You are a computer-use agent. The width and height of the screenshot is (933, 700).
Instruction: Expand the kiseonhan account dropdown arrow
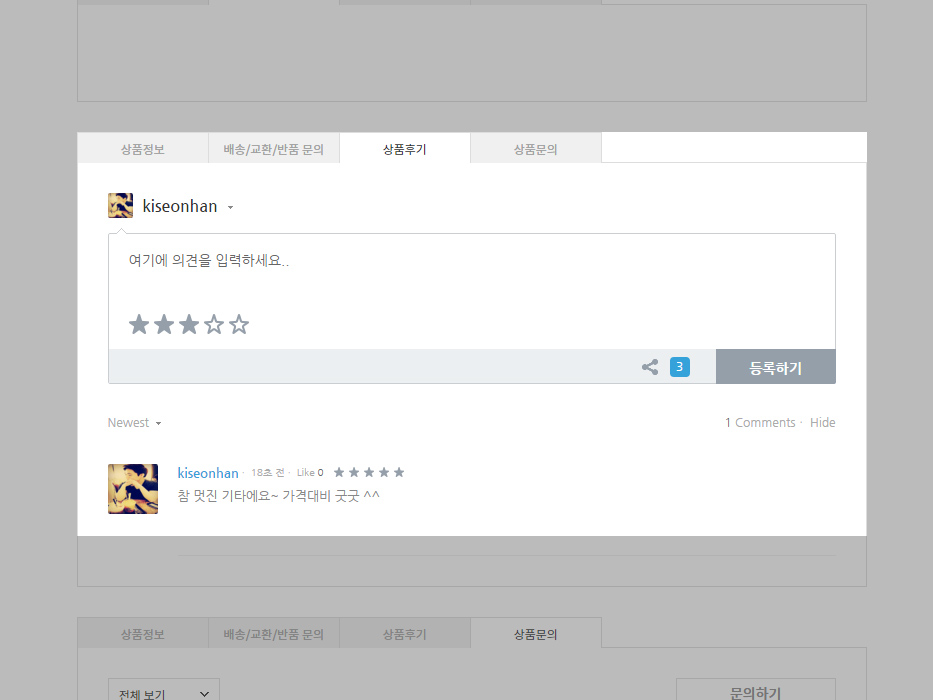pos(230,208)
